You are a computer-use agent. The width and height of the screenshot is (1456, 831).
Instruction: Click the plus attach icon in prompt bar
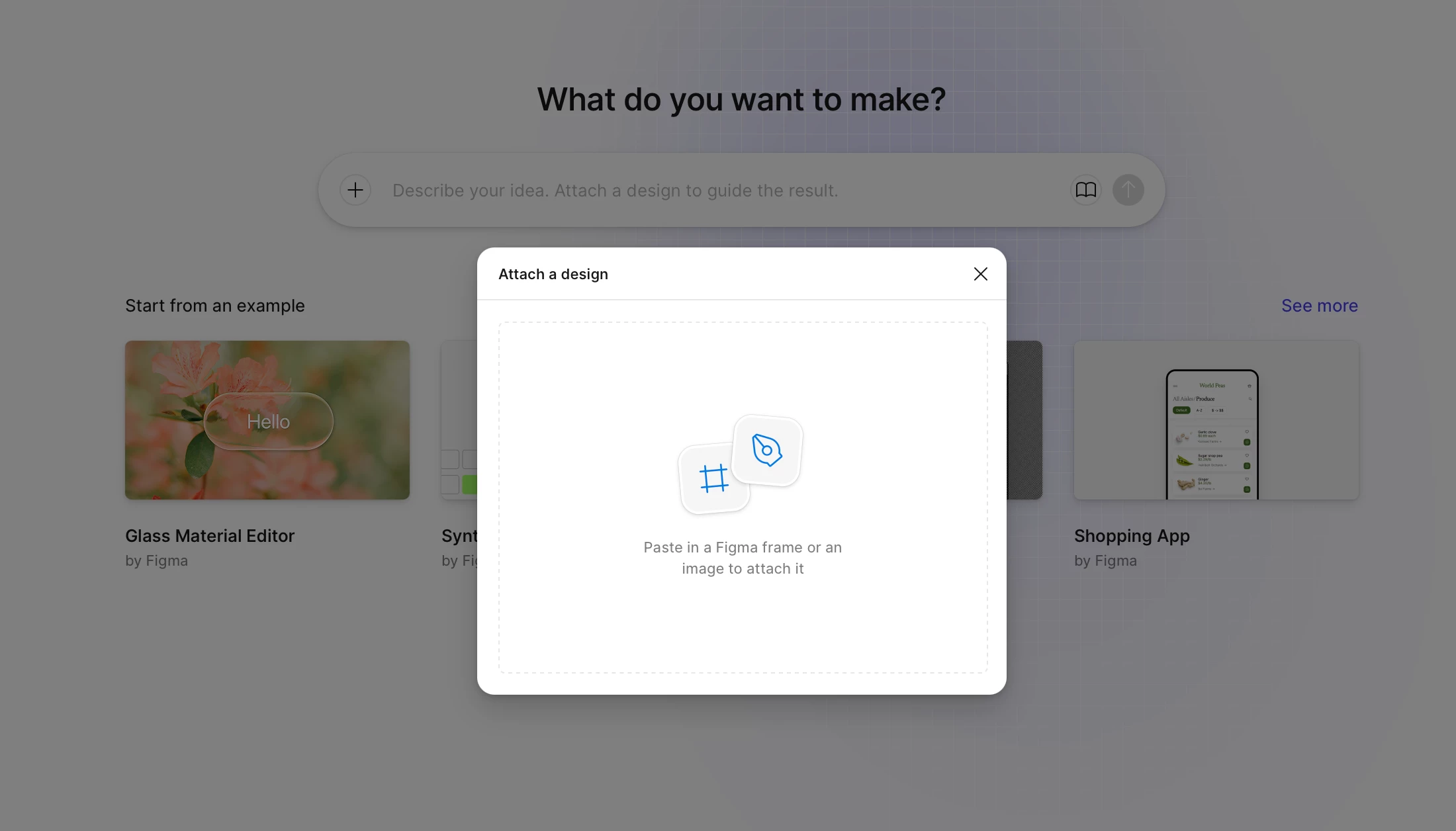[355, 191]
